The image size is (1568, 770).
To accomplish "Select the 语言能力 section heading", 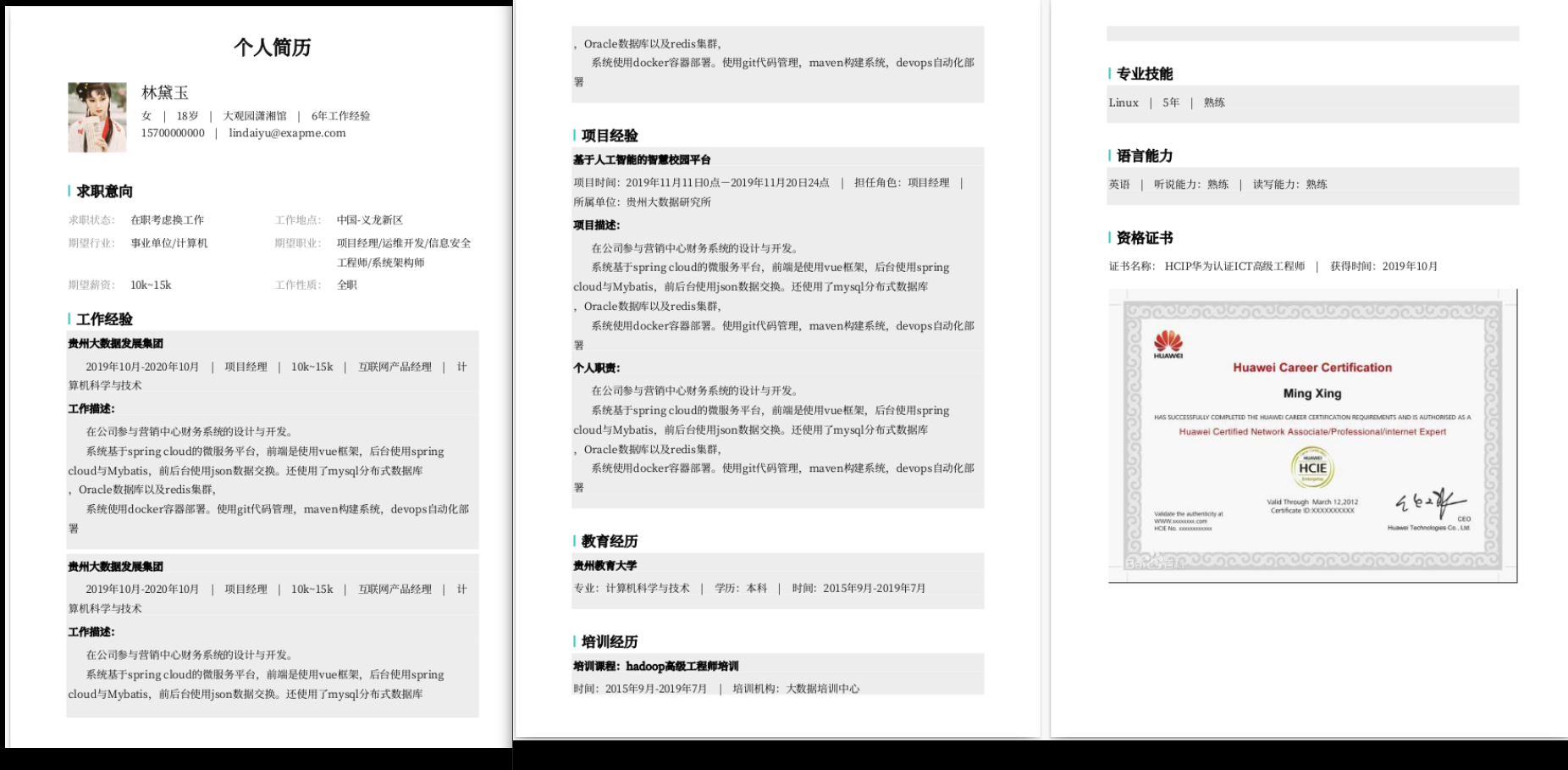I will coord(1145,156).
